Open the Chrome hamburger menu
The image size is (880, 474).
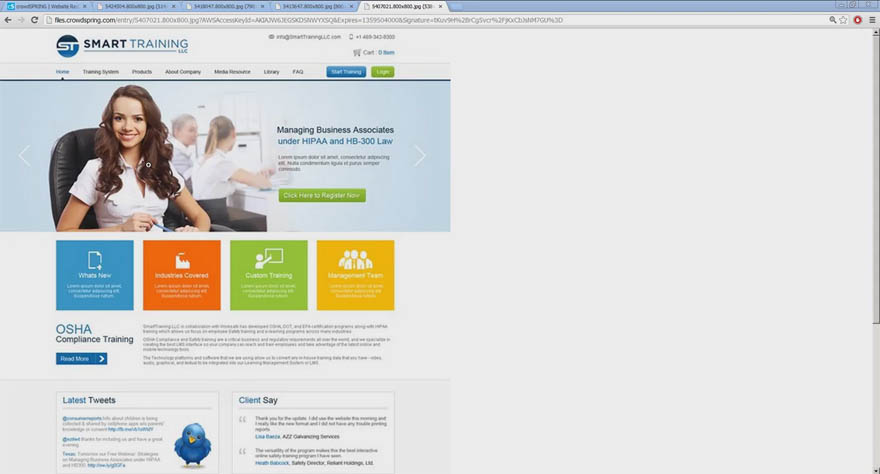click(x=872, y=20)
